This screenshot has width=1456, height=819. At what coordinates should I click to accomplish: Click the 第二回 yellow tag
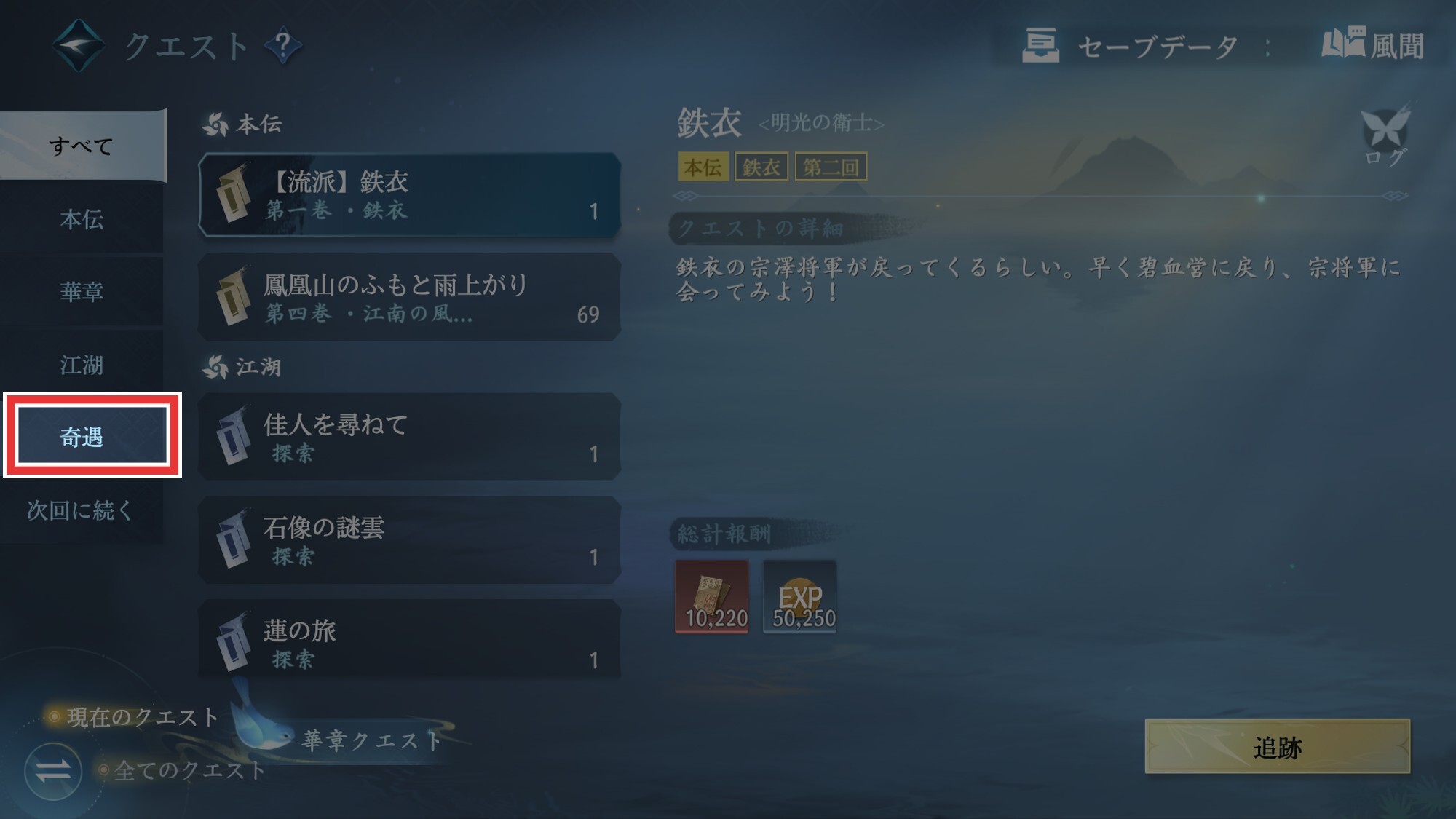click(x=831, y=167)
